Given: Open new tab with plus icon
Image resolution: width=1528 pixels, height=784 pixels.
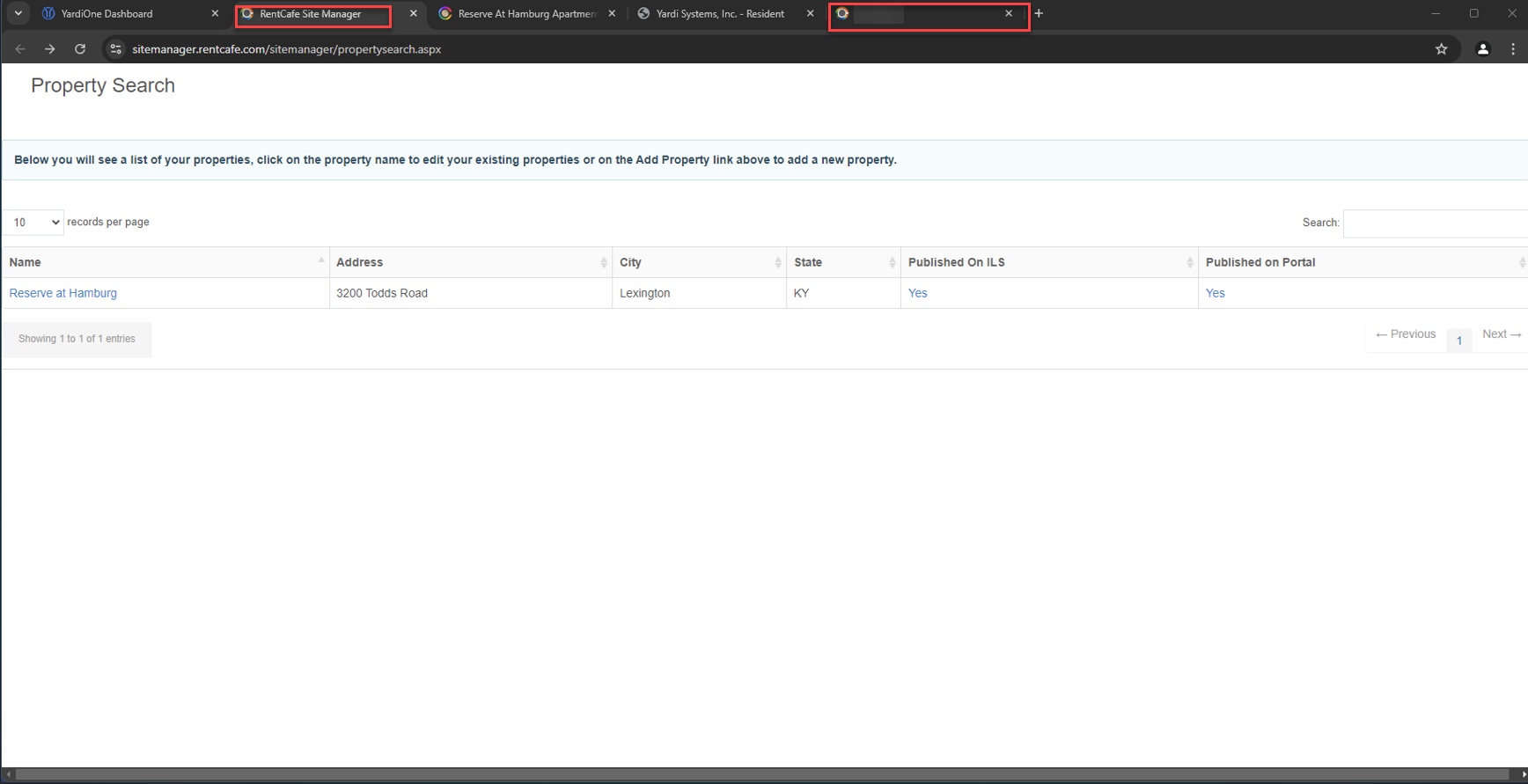Looking at the screenshot, I should click(x=1039, y=13).
